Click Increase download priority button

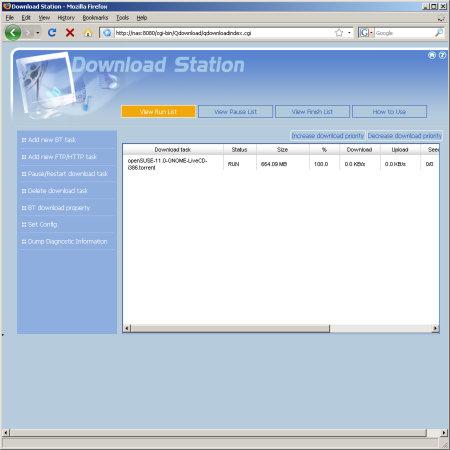click(328, 136)
